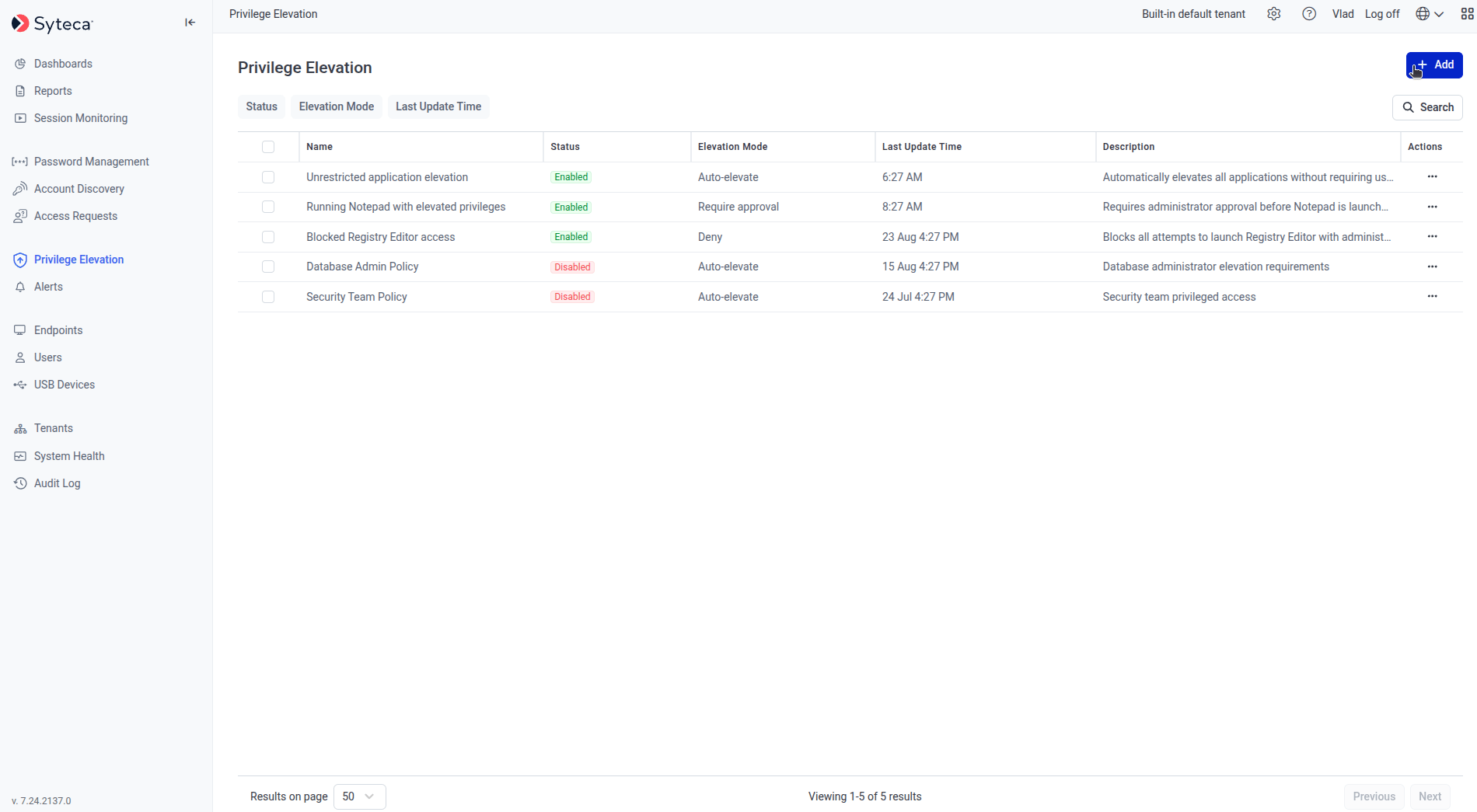Screen dimensions: 1477x812
Task: Open the Status filter
Action: 261,106
